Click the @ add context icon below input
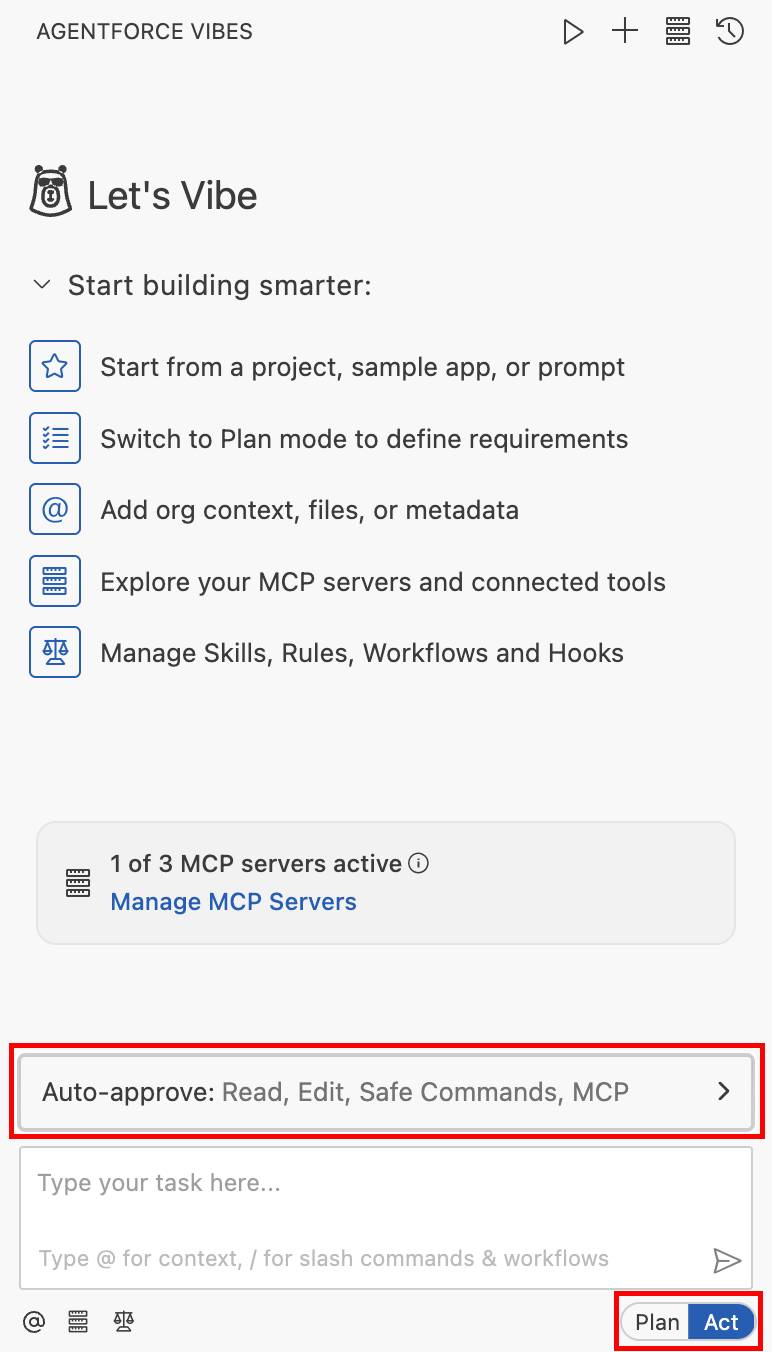This screenshot has height=1352, width=772. (x=34, y=1322)
